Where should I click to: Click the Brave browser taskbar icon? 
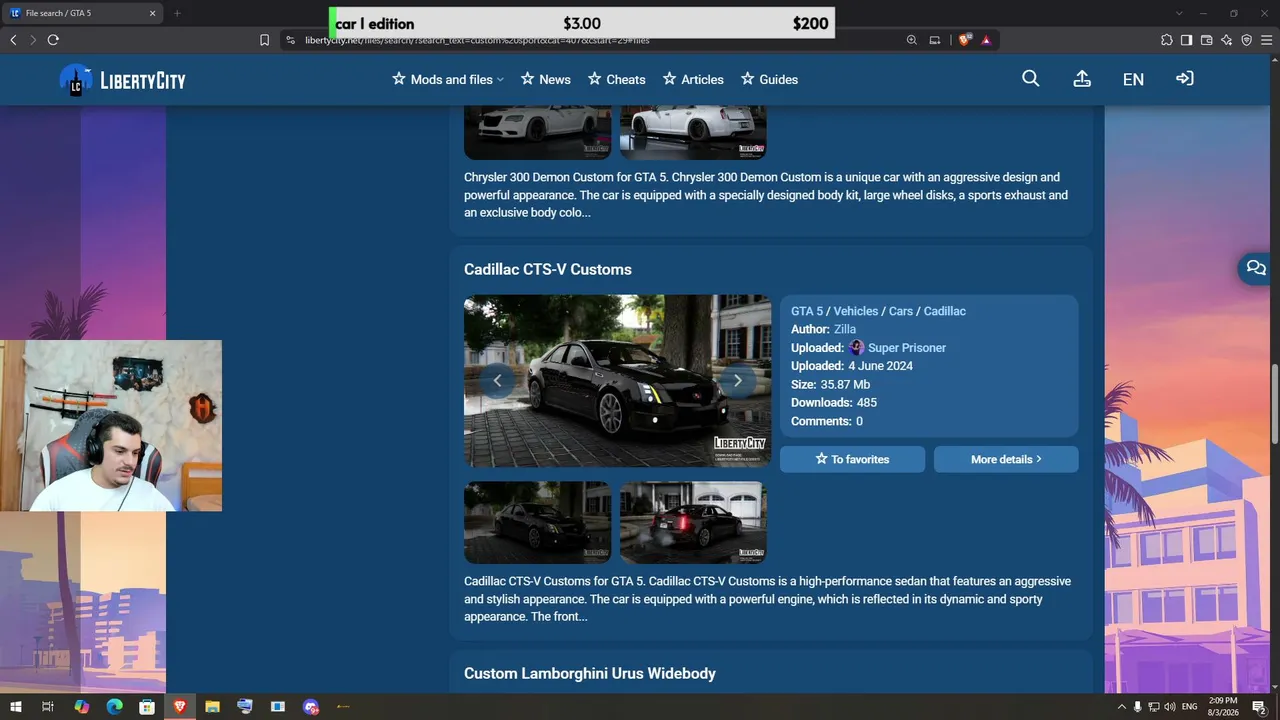click(180, 707)
